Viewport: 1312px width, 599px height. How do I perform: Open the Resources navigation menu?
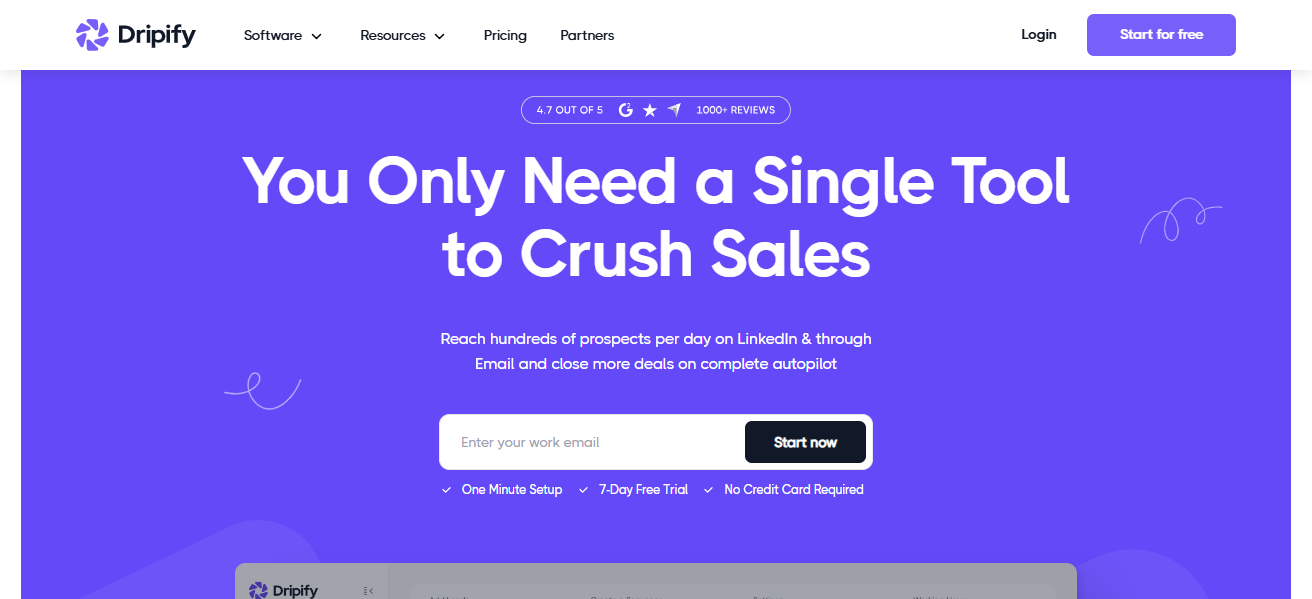click(x=402, y=35)
